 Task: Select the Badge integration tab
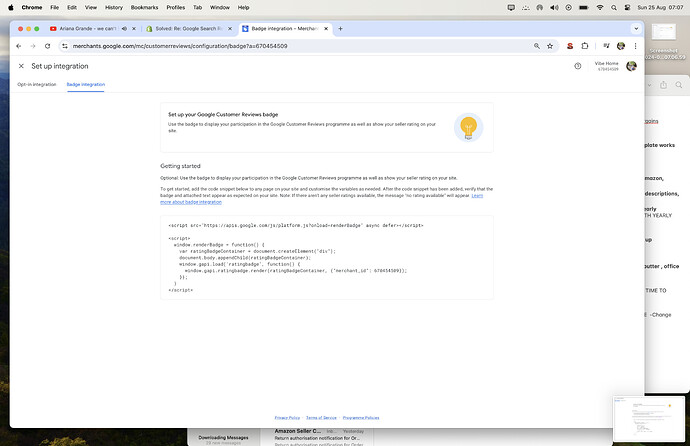click(86, 84)
